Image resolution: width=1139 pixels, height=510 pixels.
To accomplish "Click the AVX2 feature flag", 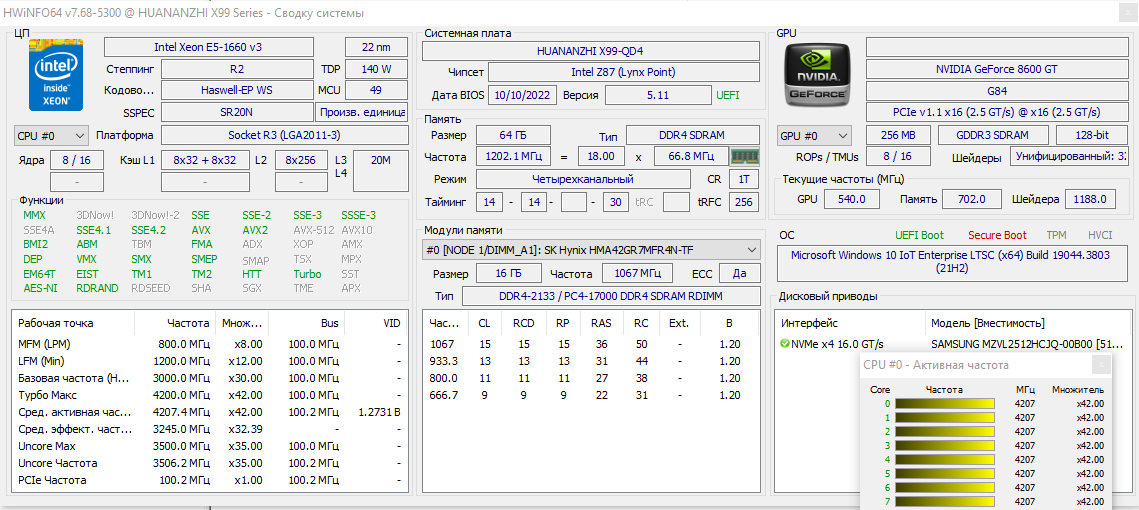I will [x=255, y=230].
